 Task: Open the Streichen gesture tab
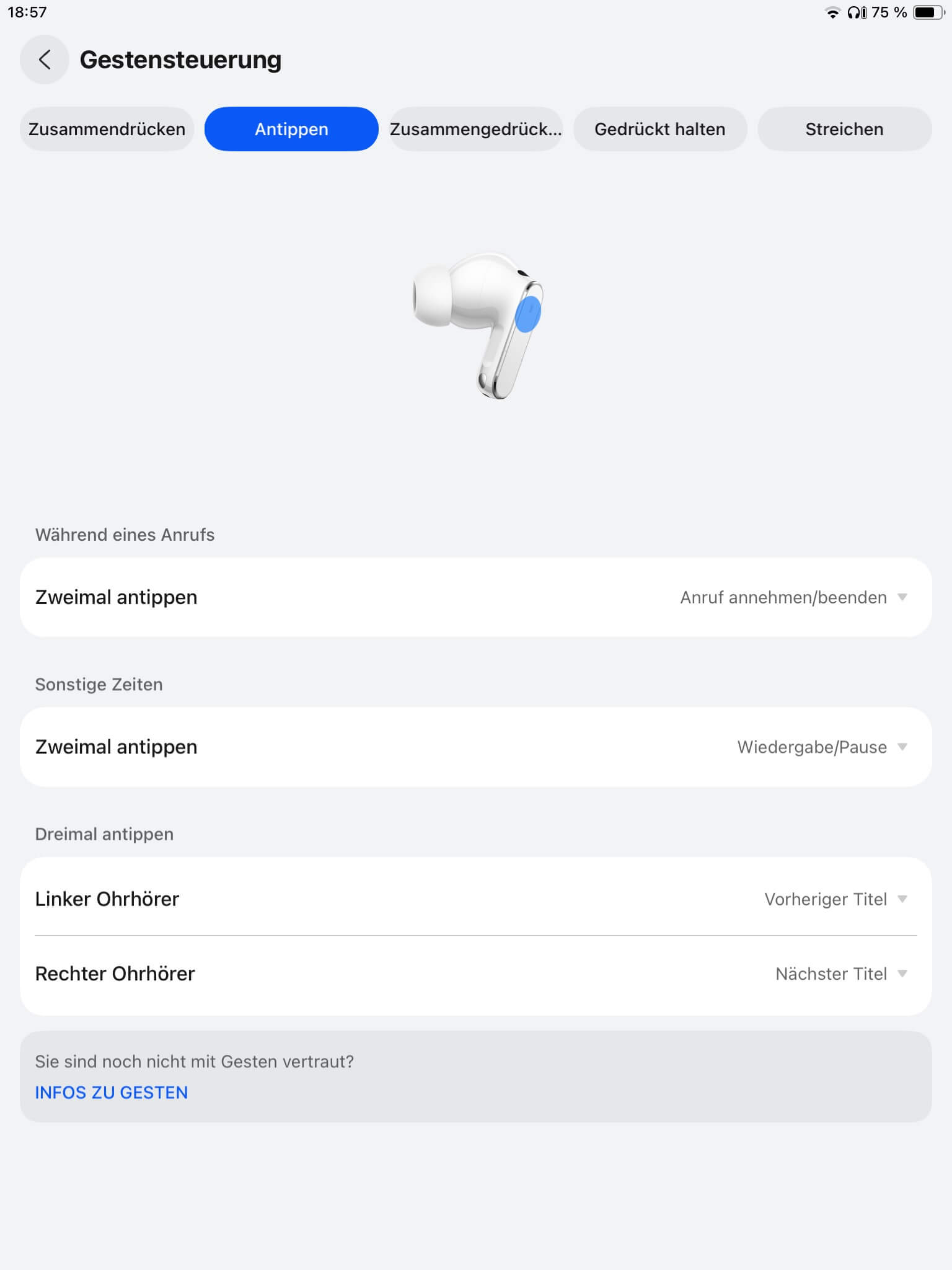[844, 129]
